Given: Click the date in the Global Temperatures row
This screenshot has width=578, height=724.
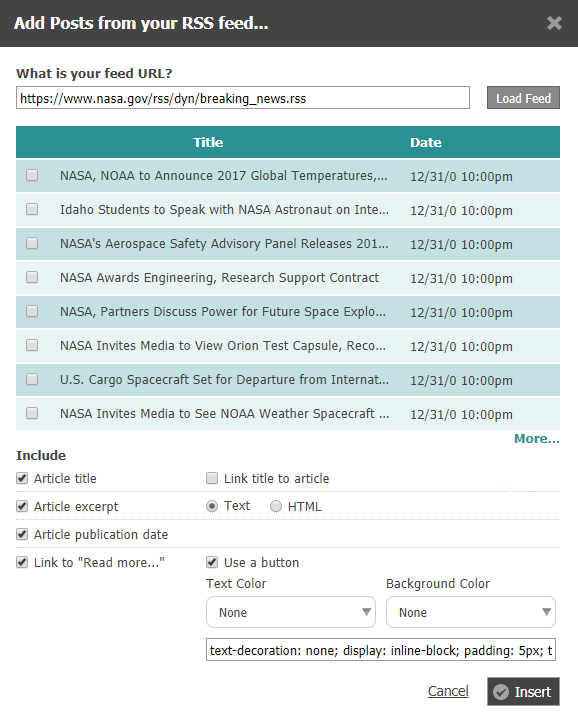Looking at the screenshot, I should (x=461, y=176).
